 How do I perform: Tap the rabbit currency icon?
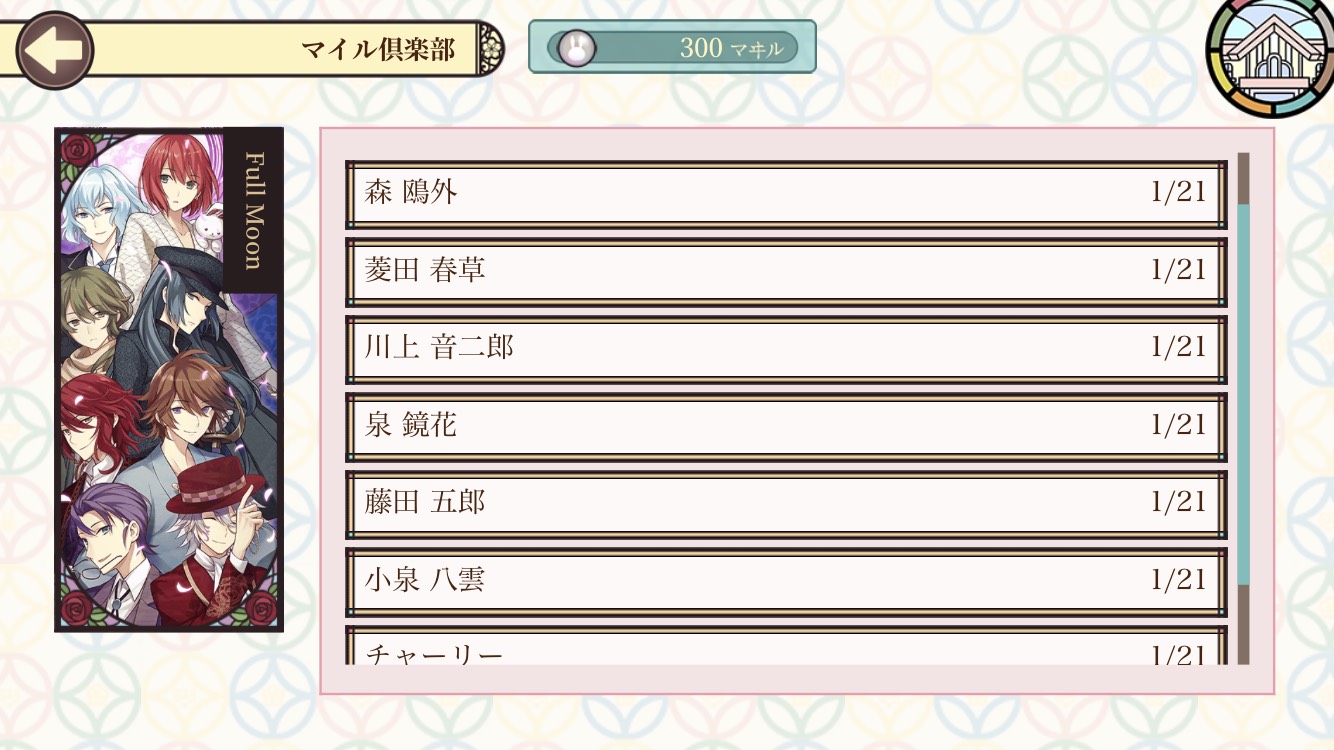point(576,47)
